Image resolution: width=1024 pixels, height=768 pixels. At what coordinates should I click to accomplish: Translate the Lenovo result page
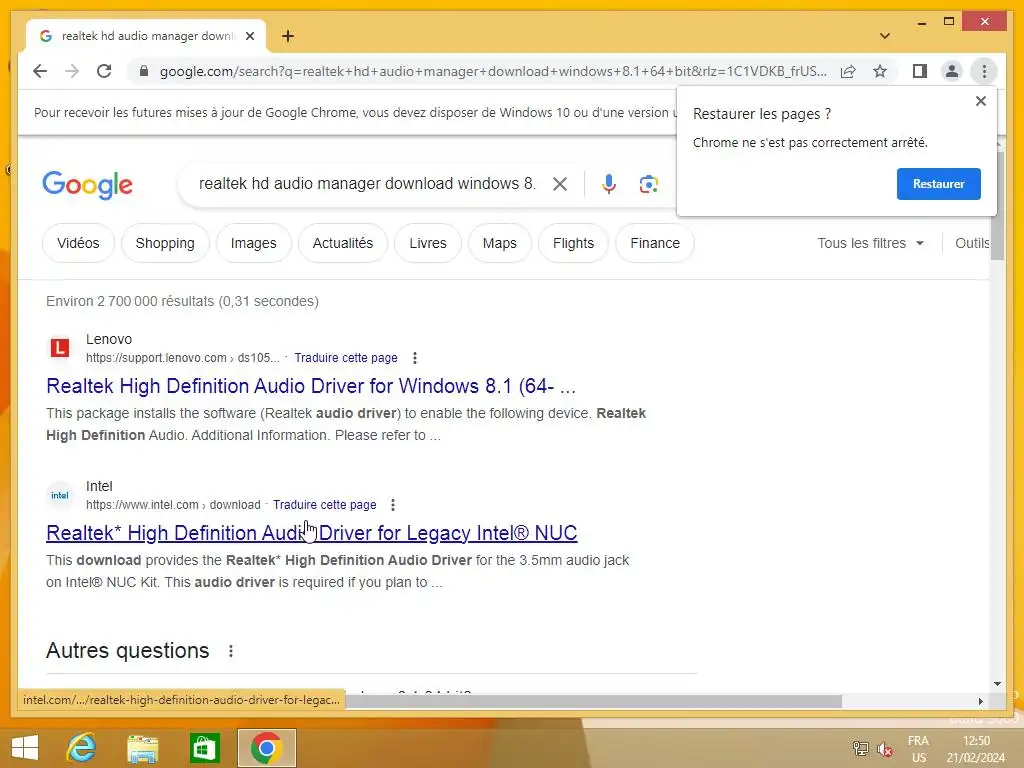tap(345, 358)
